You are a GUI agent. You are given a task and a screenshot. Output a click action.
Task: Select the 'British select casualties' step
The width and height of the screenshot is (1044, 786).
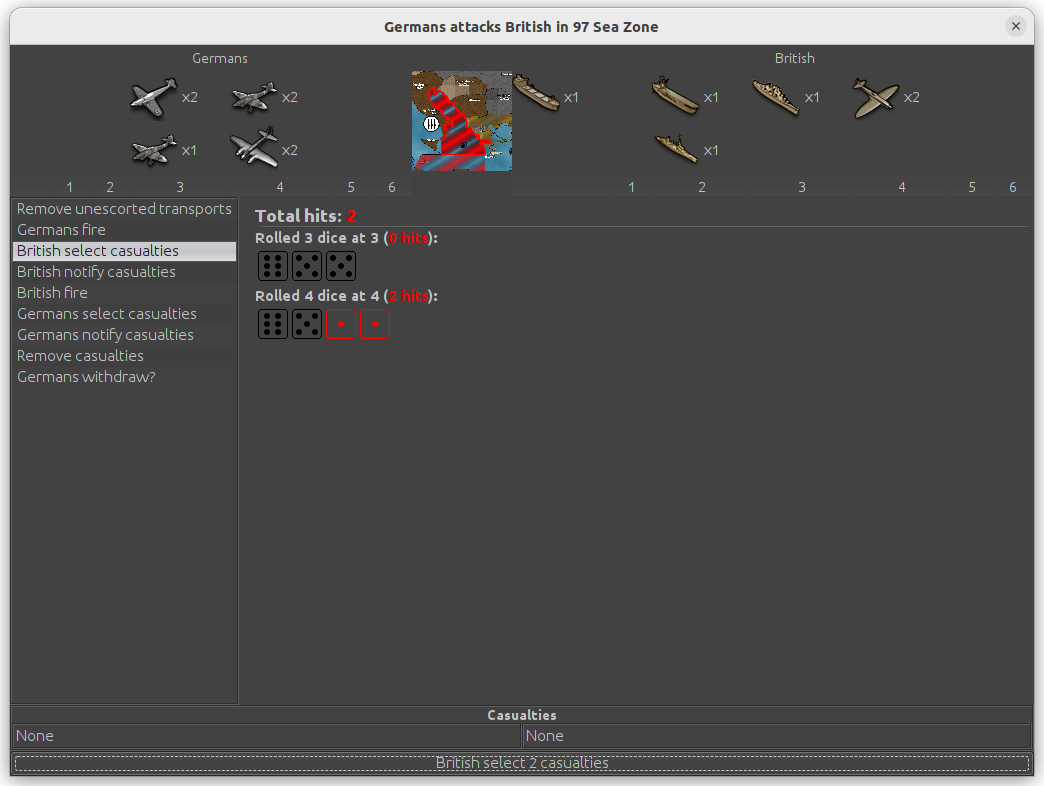point(98,251)
